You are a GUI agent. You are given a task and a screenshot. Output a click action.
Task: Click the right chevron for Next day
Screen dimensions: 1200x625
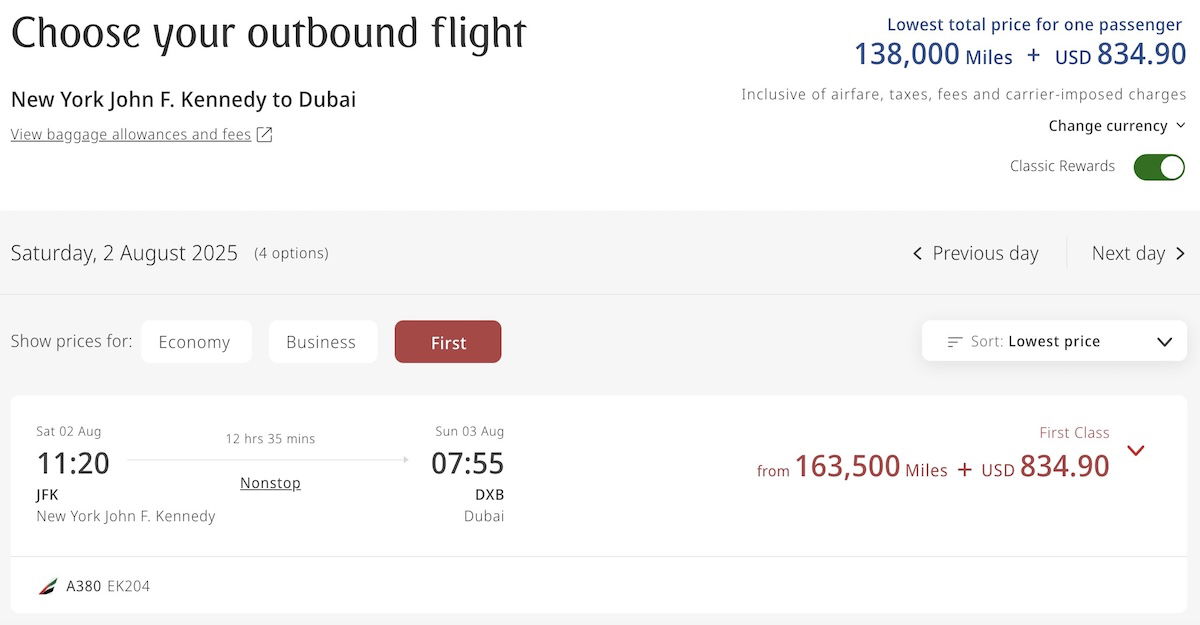[1181, 254]
